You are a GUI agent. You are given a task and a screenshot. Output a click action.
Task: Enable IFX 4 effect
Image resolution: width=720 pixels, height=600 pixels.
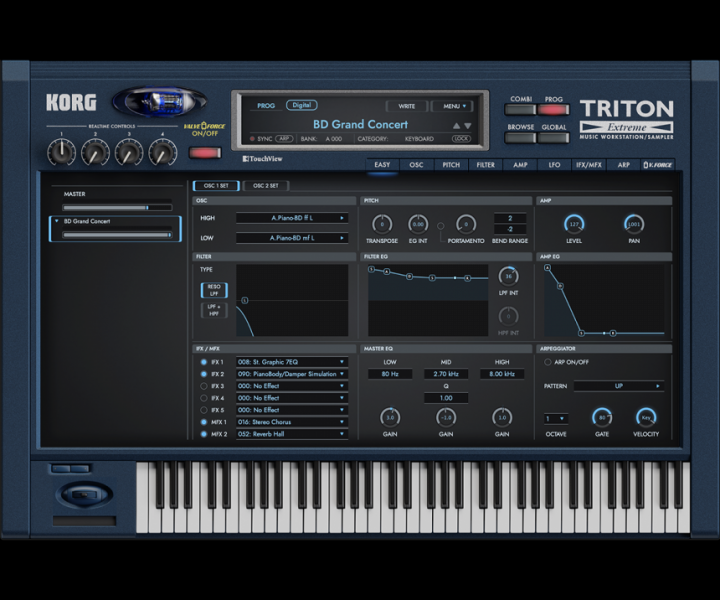coord(204,398)
